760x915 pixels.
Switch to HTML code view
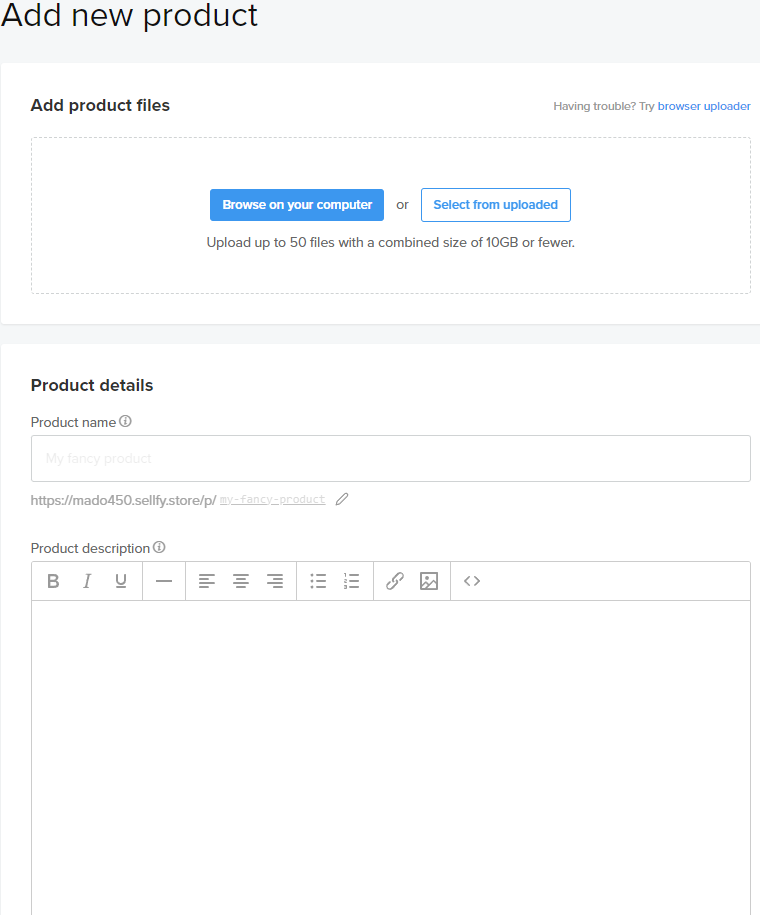472,581
